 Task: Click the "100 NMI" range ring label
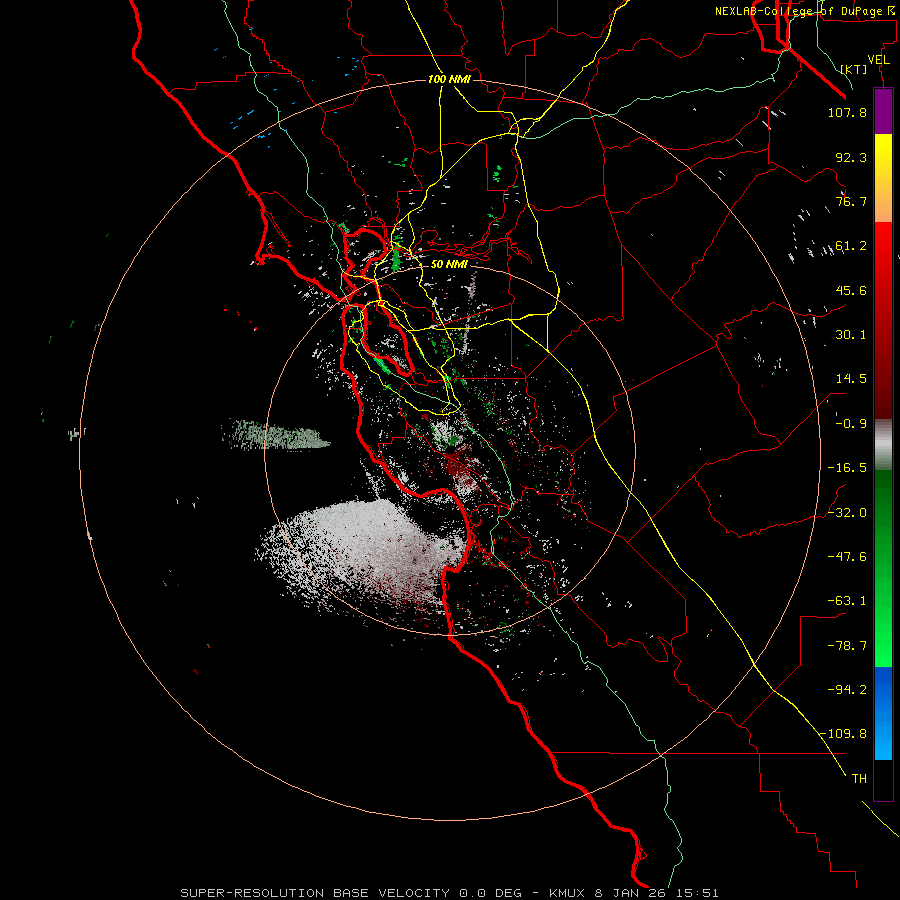click(449, 79)
